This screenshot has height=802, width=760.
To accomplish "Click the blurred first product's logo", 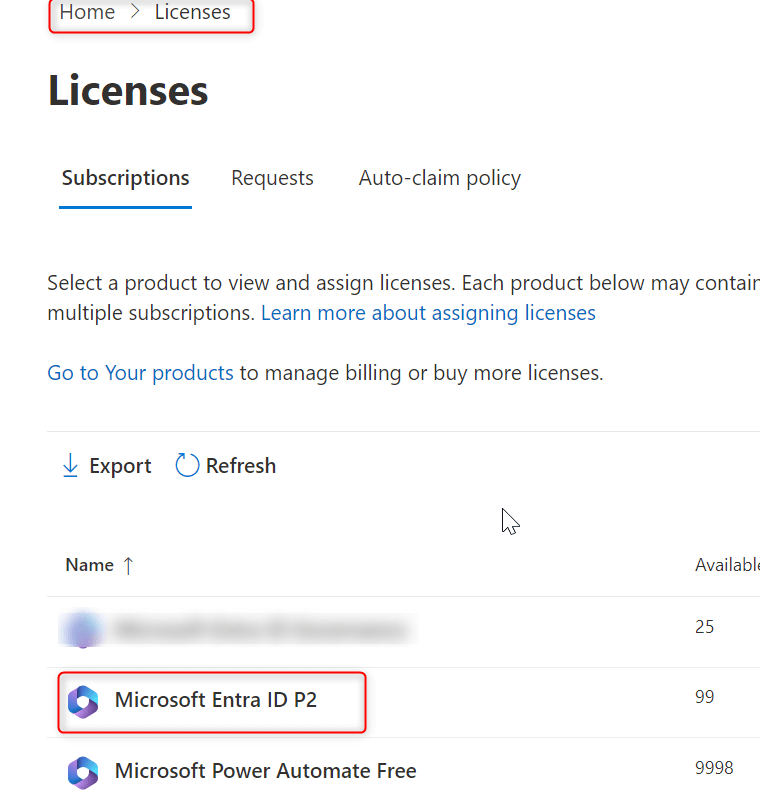I will [x=84, y=629].
